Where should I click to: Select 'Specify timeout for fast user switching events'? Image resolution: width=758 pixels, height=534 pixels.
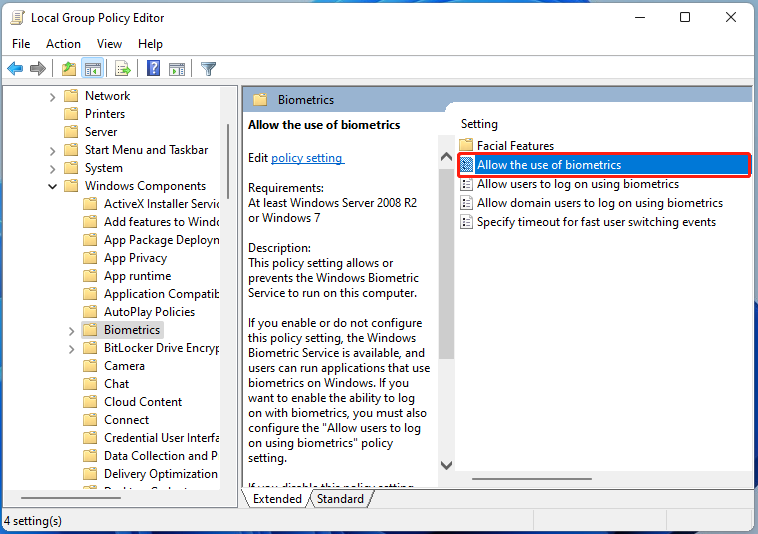pos(596,222)
